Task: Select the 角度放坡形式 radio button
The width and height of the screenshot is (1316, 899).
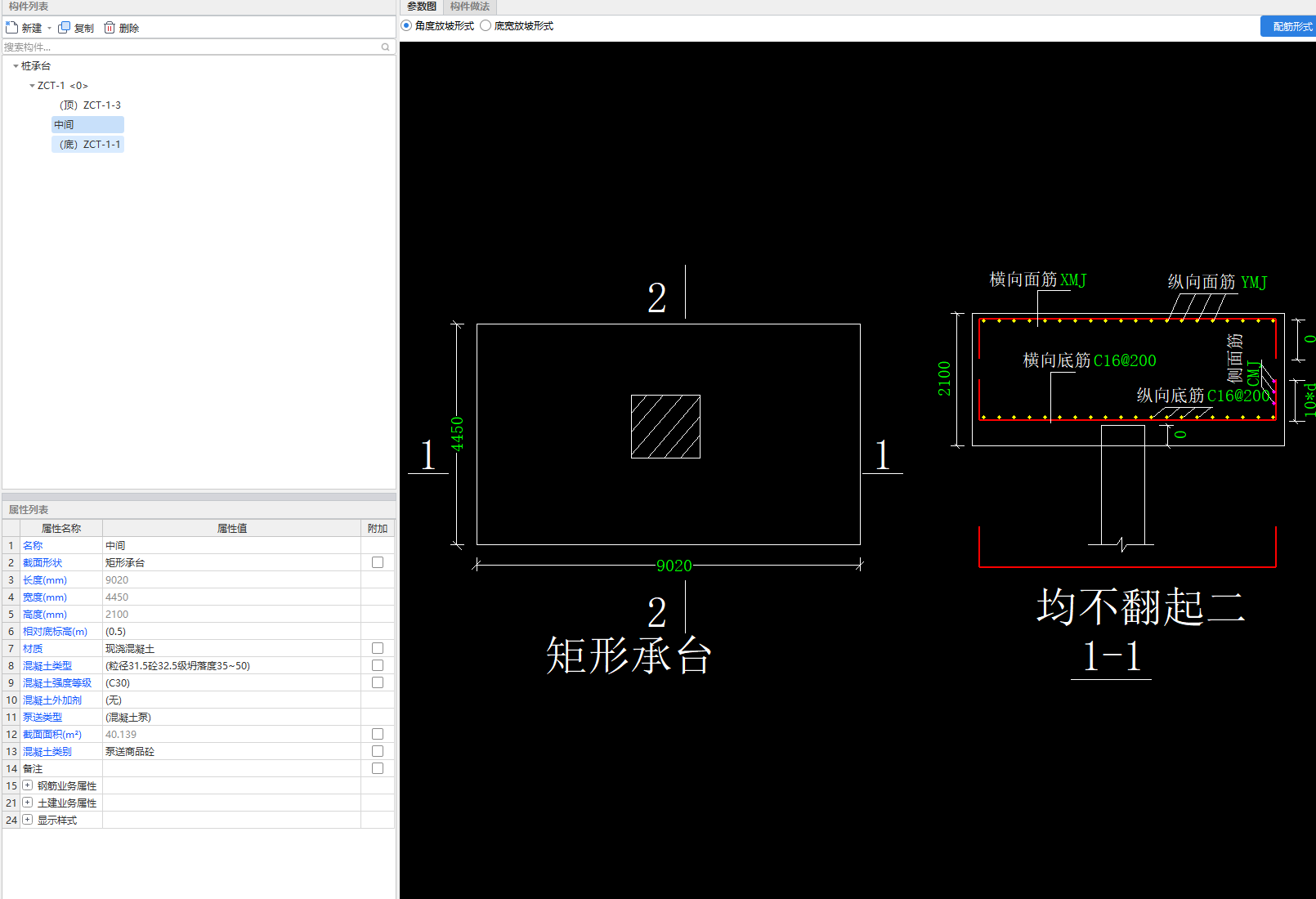Action: click(x=406, y=26)
